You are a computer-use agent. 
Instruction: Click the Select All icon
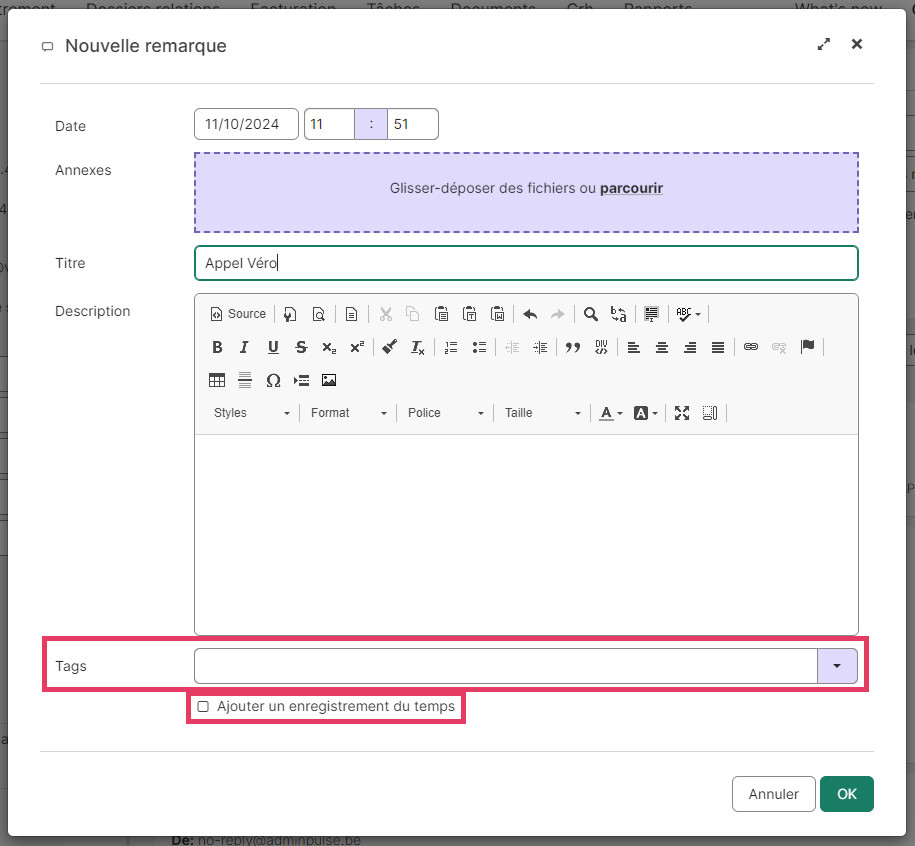coord(651,314)
